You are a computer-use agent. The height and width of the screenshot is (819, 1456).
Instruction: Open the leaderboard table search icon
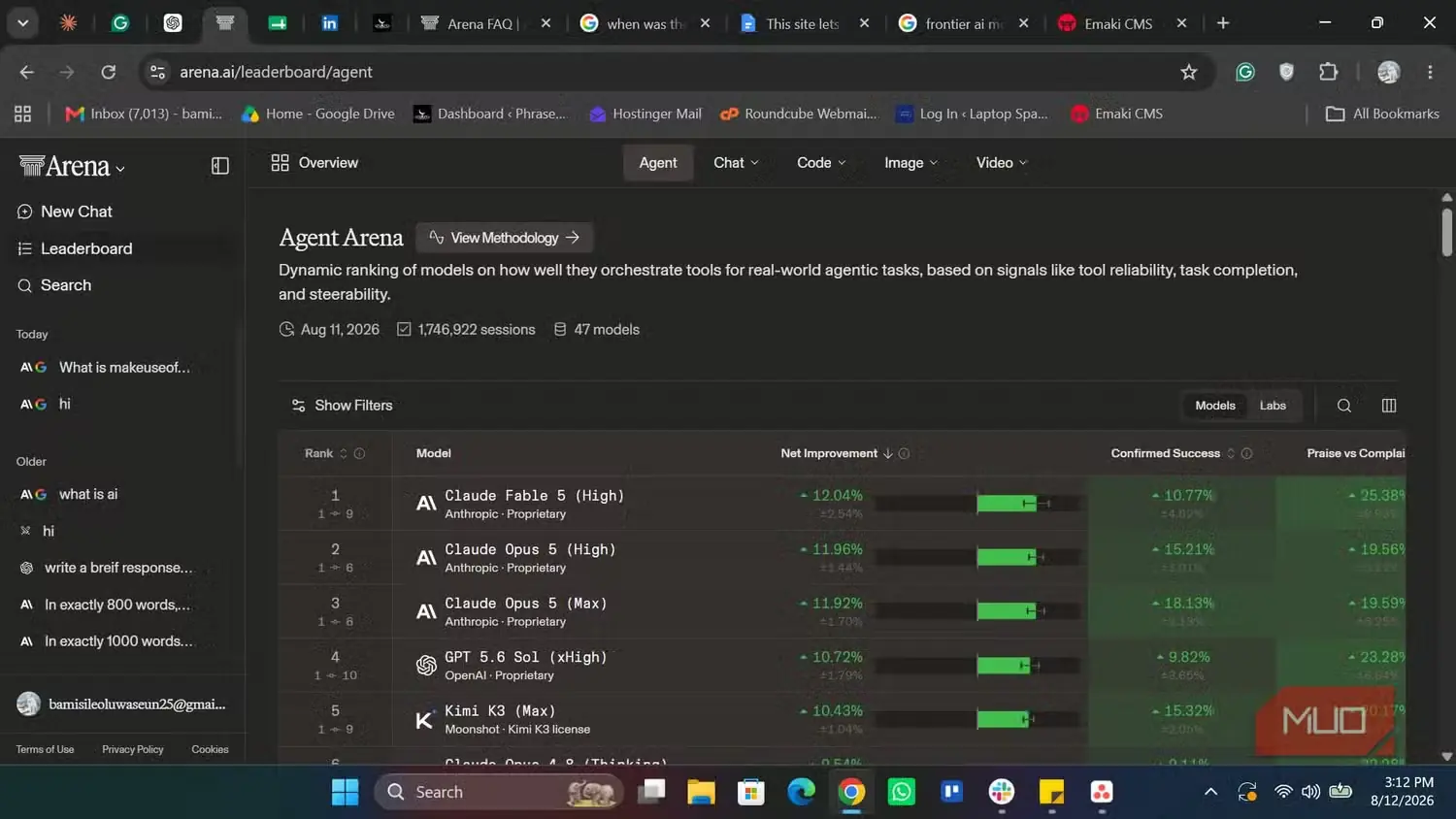1344,406
